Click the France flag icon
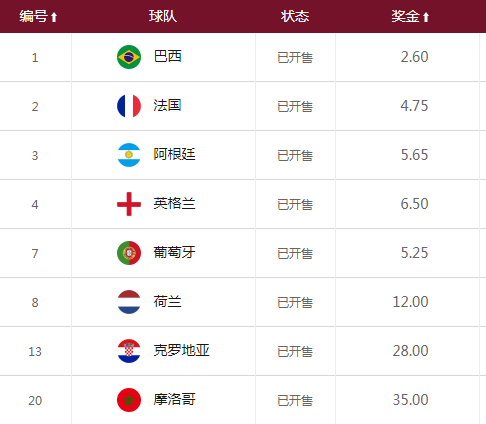 click(129, 106)
